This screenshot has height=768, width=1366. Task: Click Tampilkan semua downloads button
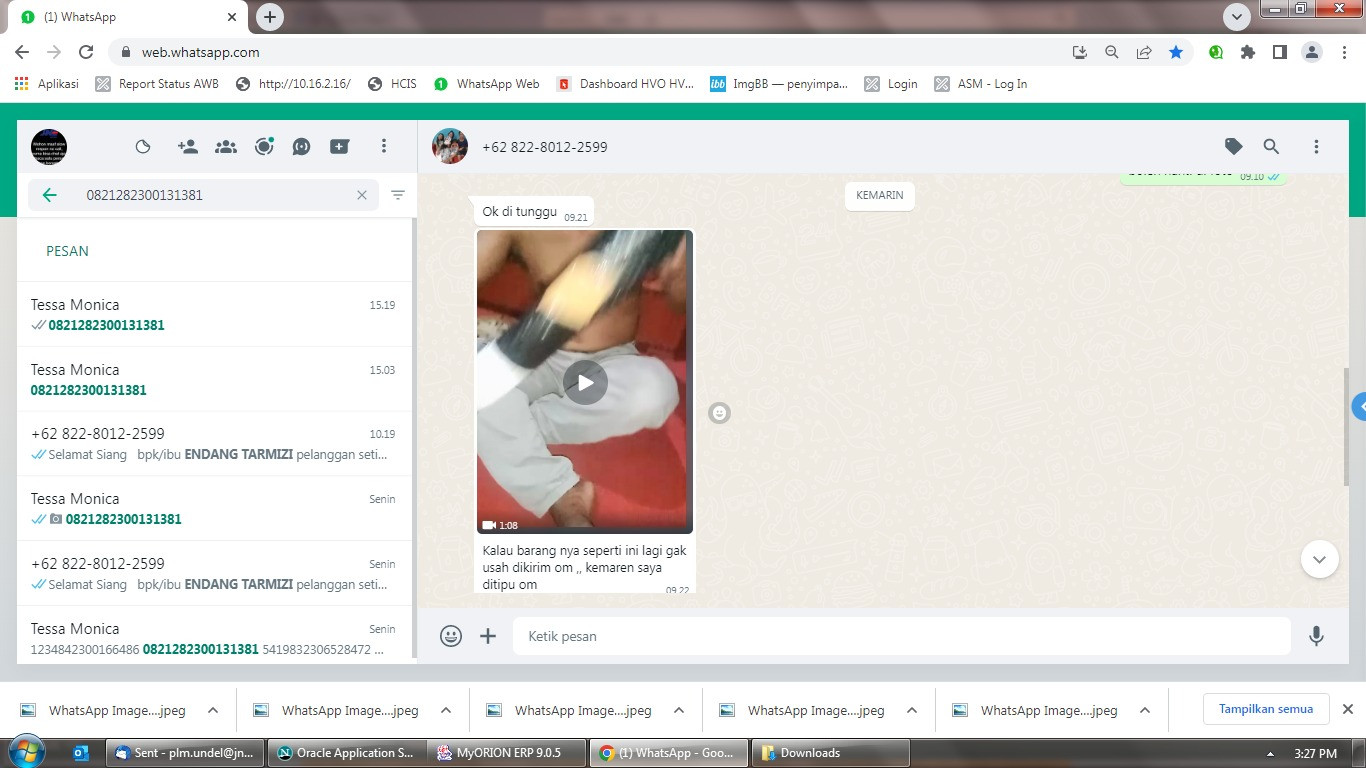click(x=1266, y=709)
